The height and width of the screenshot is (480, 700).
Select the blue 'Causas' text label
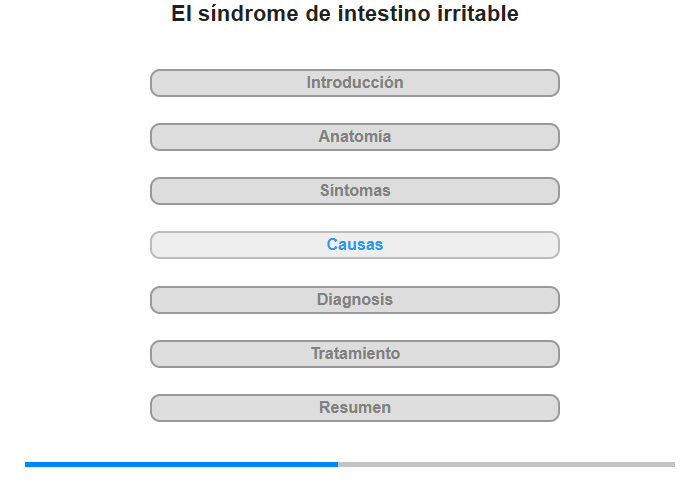pyautogui.click(x=354, y=245)
